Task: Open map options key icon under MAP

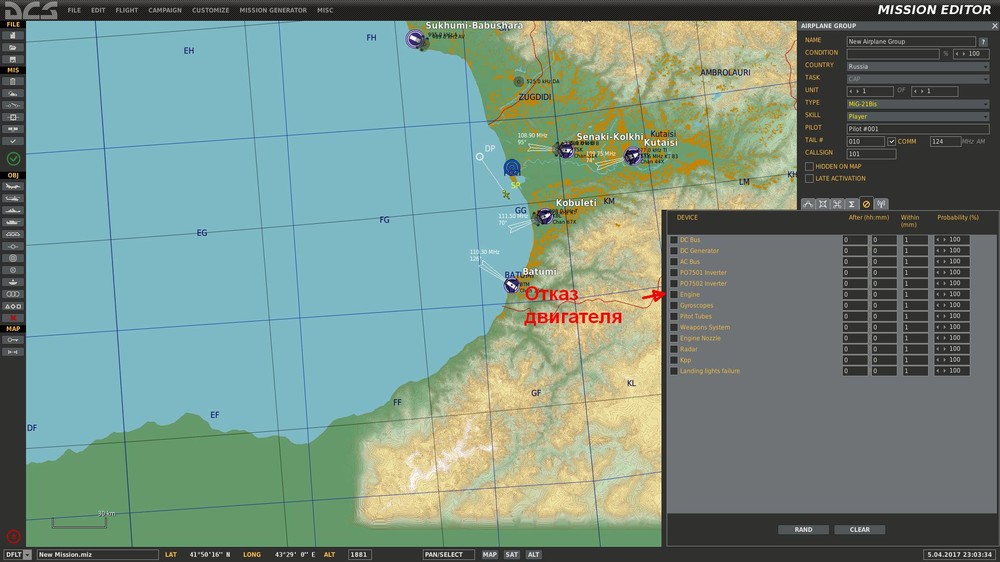Action: [x=13, y=340]
